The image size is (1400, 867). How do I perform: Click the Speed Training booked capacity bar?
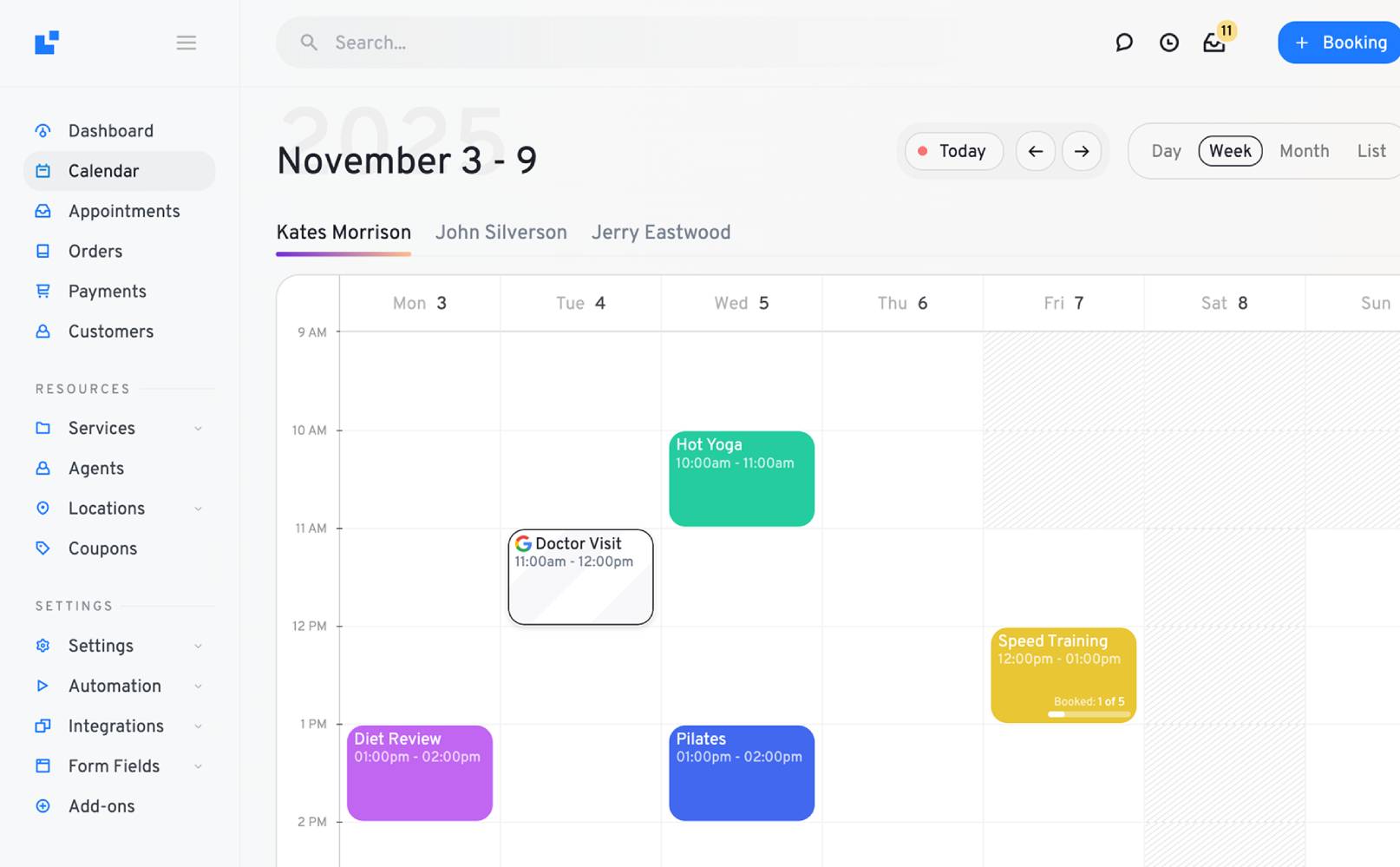(1089, 714)
